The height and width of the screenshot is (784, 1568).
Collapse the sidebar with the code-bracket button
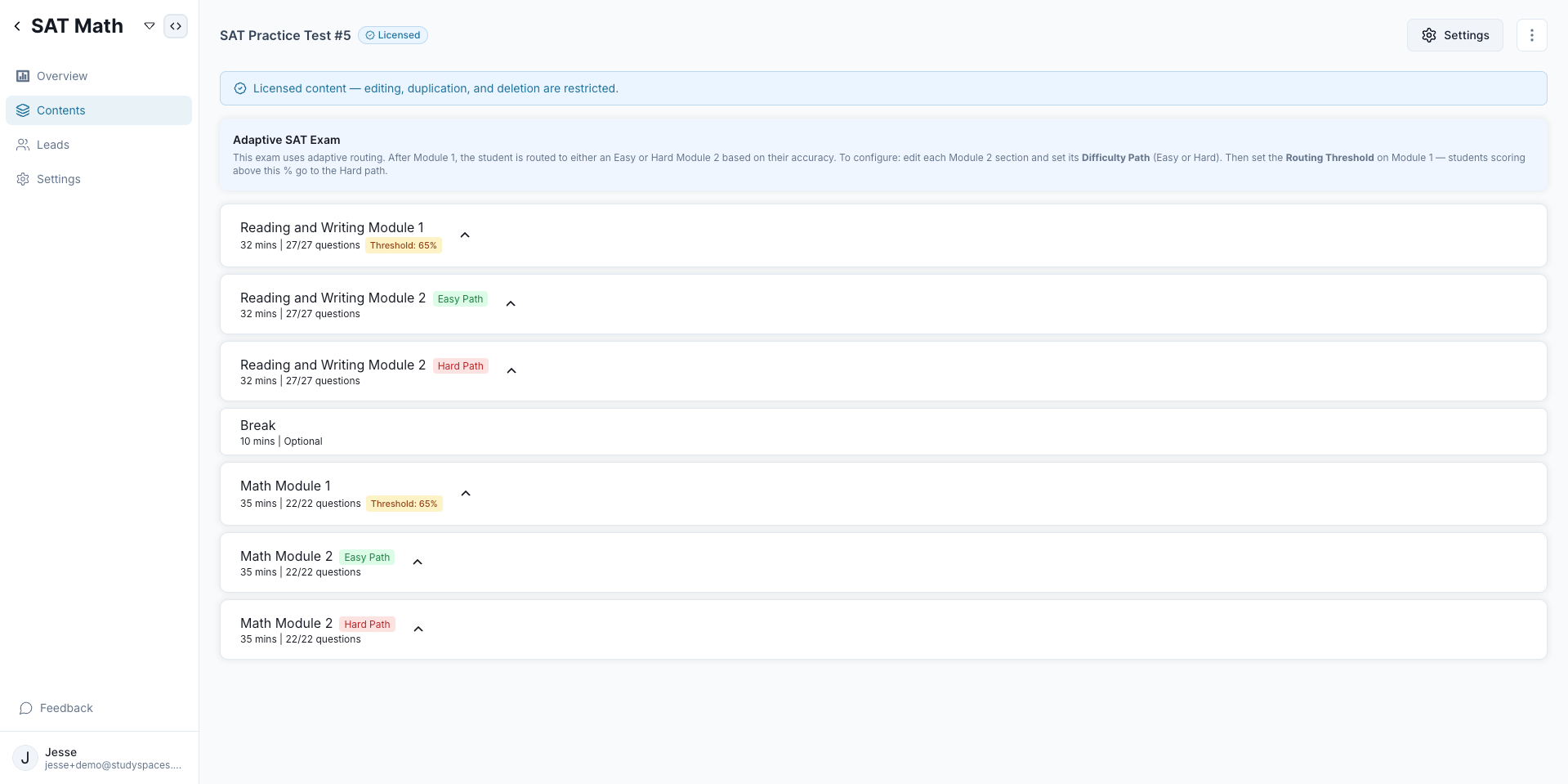click(x=176, y=26)
